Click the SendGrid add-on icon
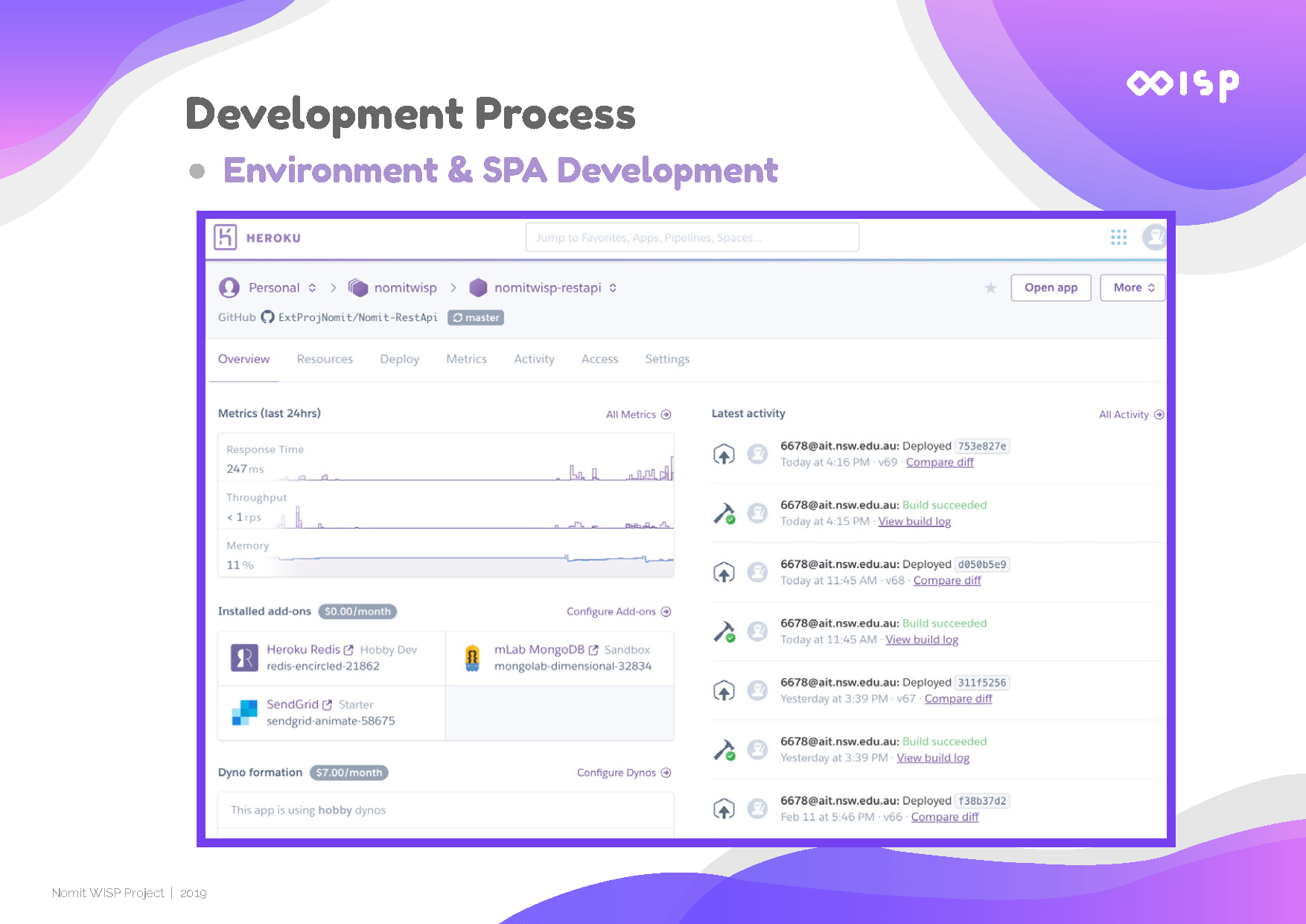The image size is (1306, 924). tap(244, 713)
